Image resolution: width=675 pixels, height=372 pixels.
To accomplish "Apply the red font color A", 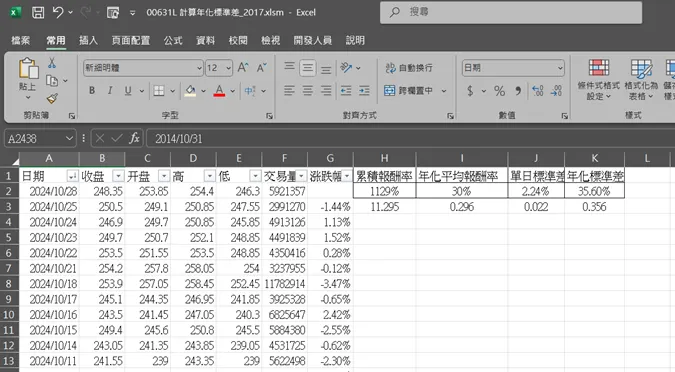I will coord(219,90).
